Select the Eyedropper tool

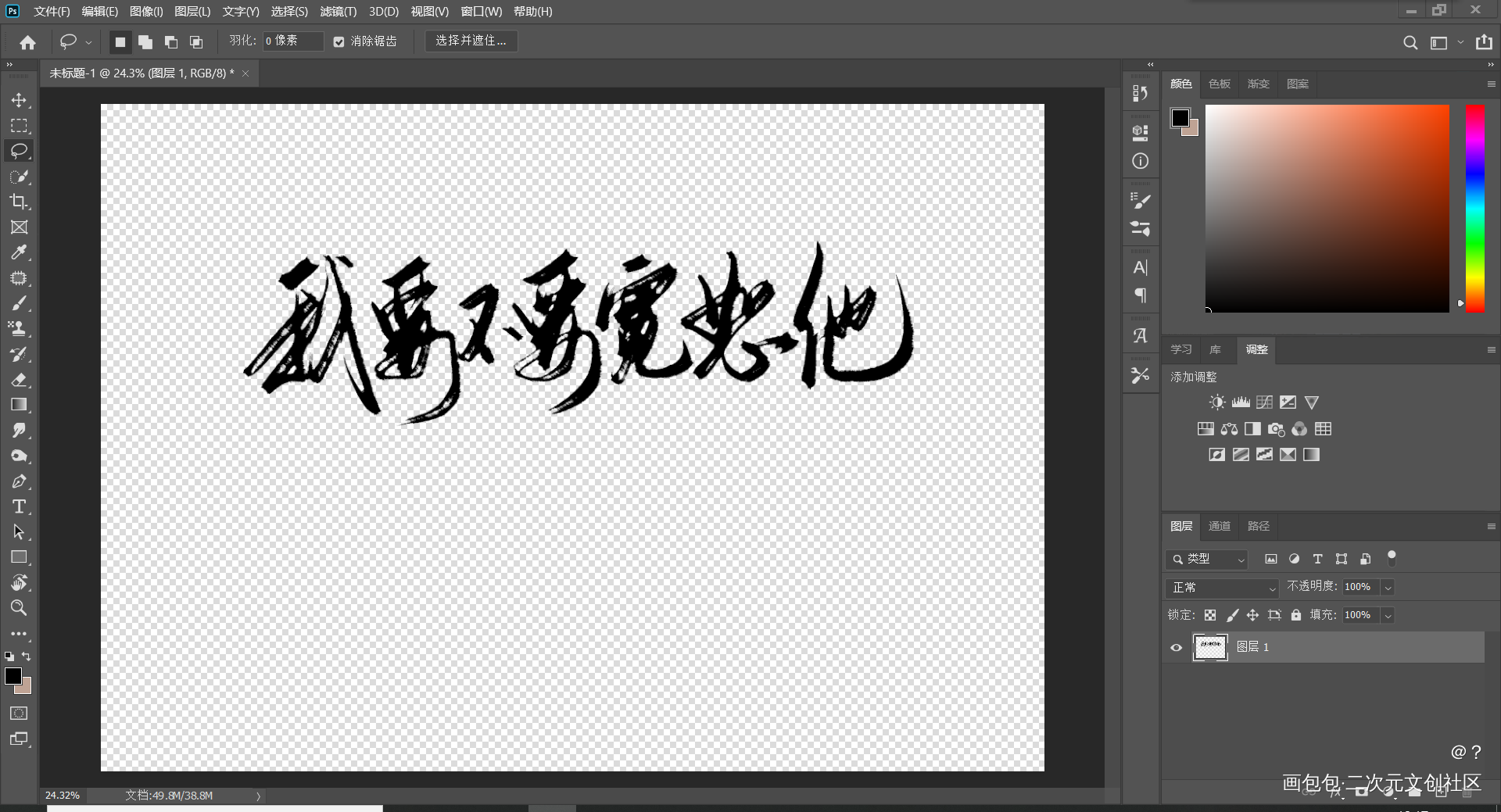19,252
